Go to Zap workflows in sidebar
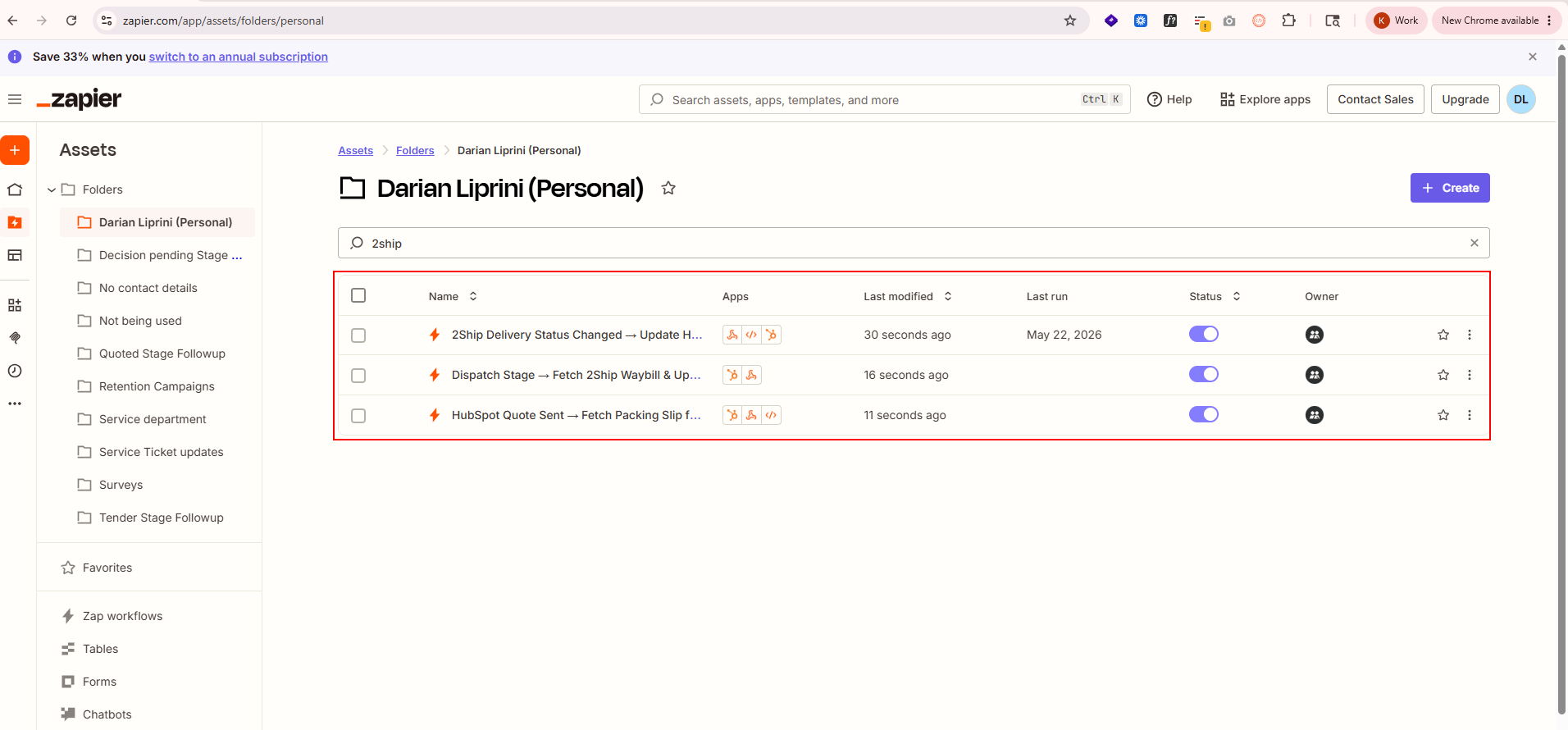1568x730 pixels. pyautogui.click(x=122, y=616)
